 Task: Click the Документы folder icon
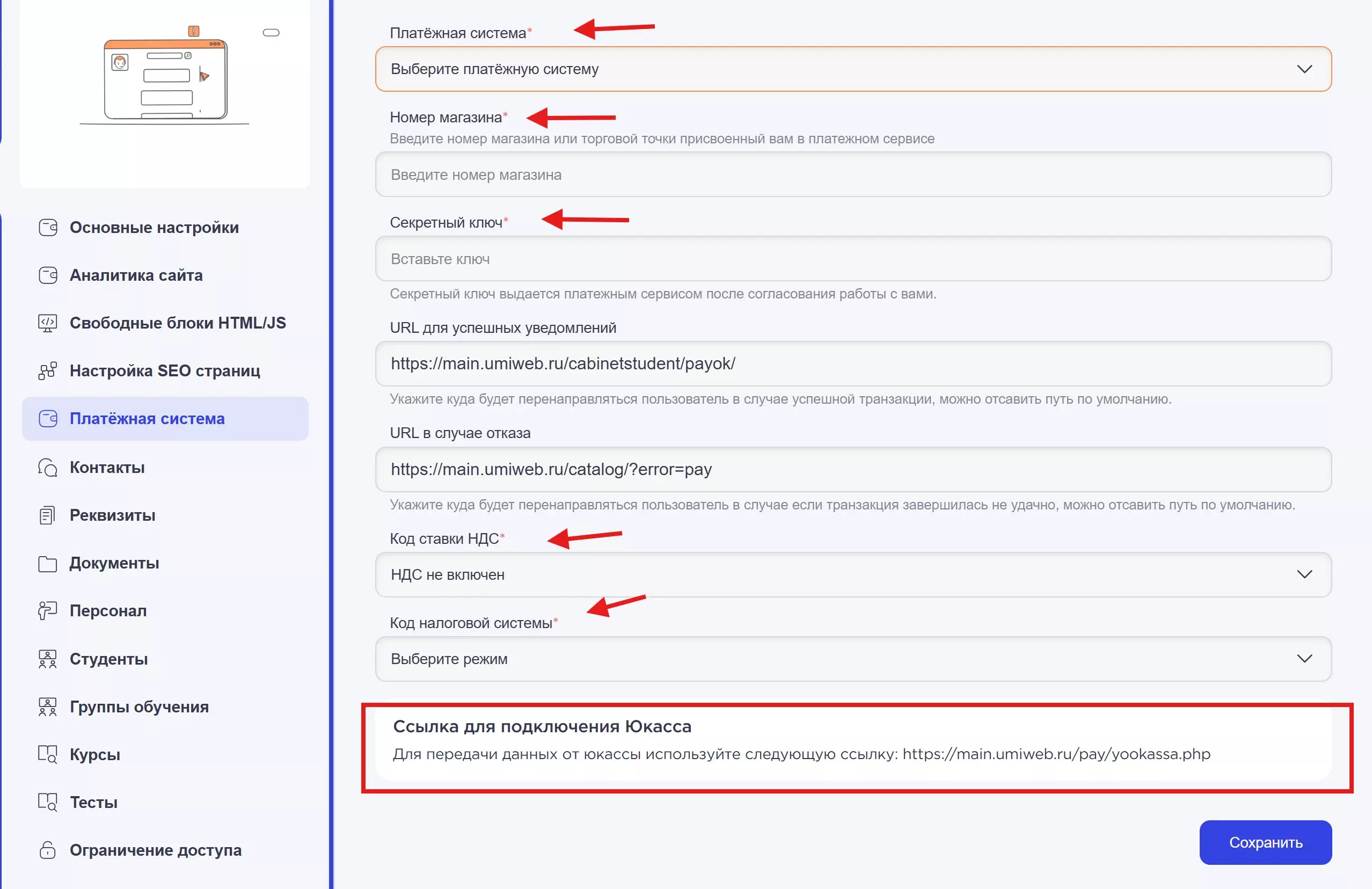click(48, 563)
